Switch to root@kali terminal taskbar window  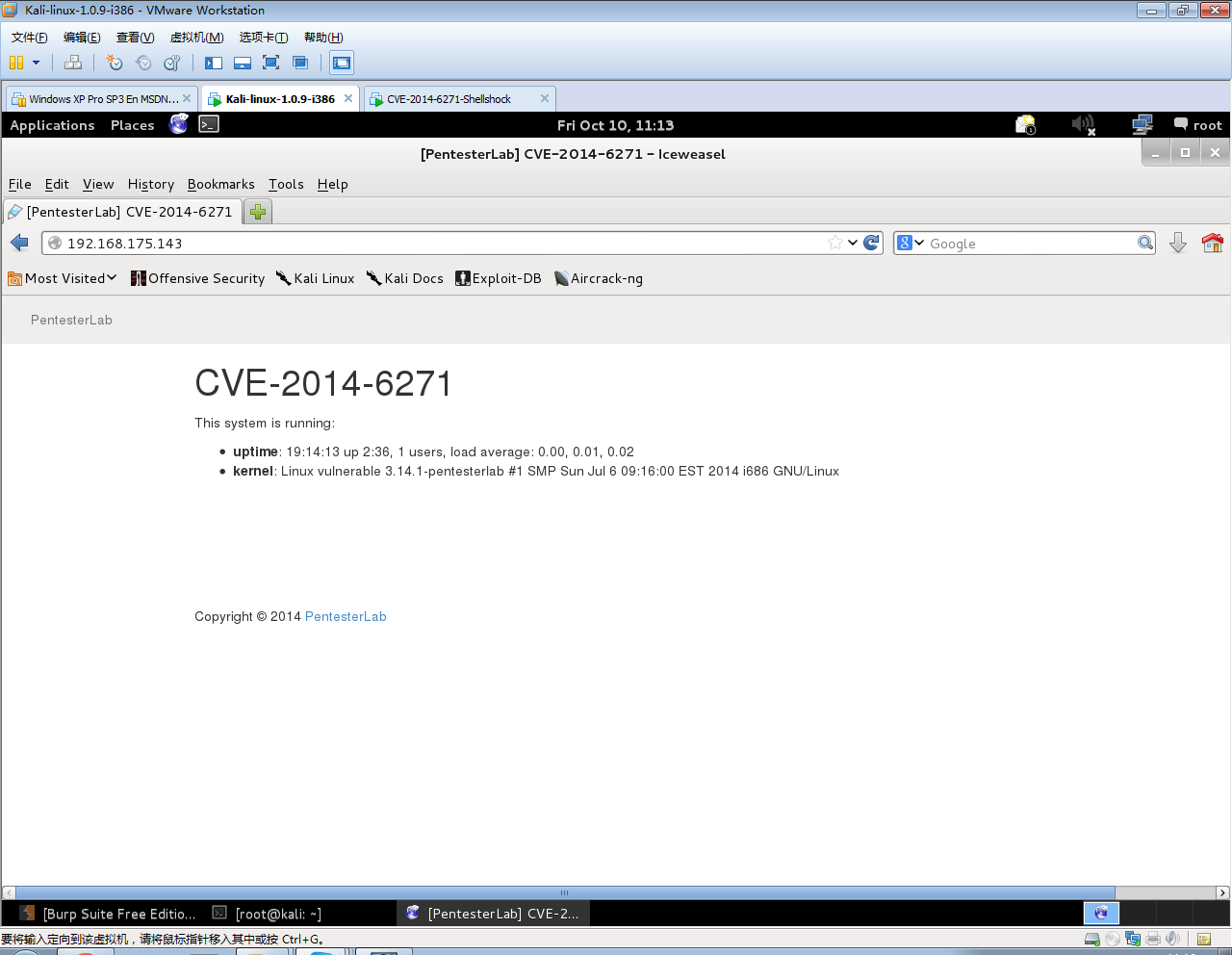click(x=267, y=914)
